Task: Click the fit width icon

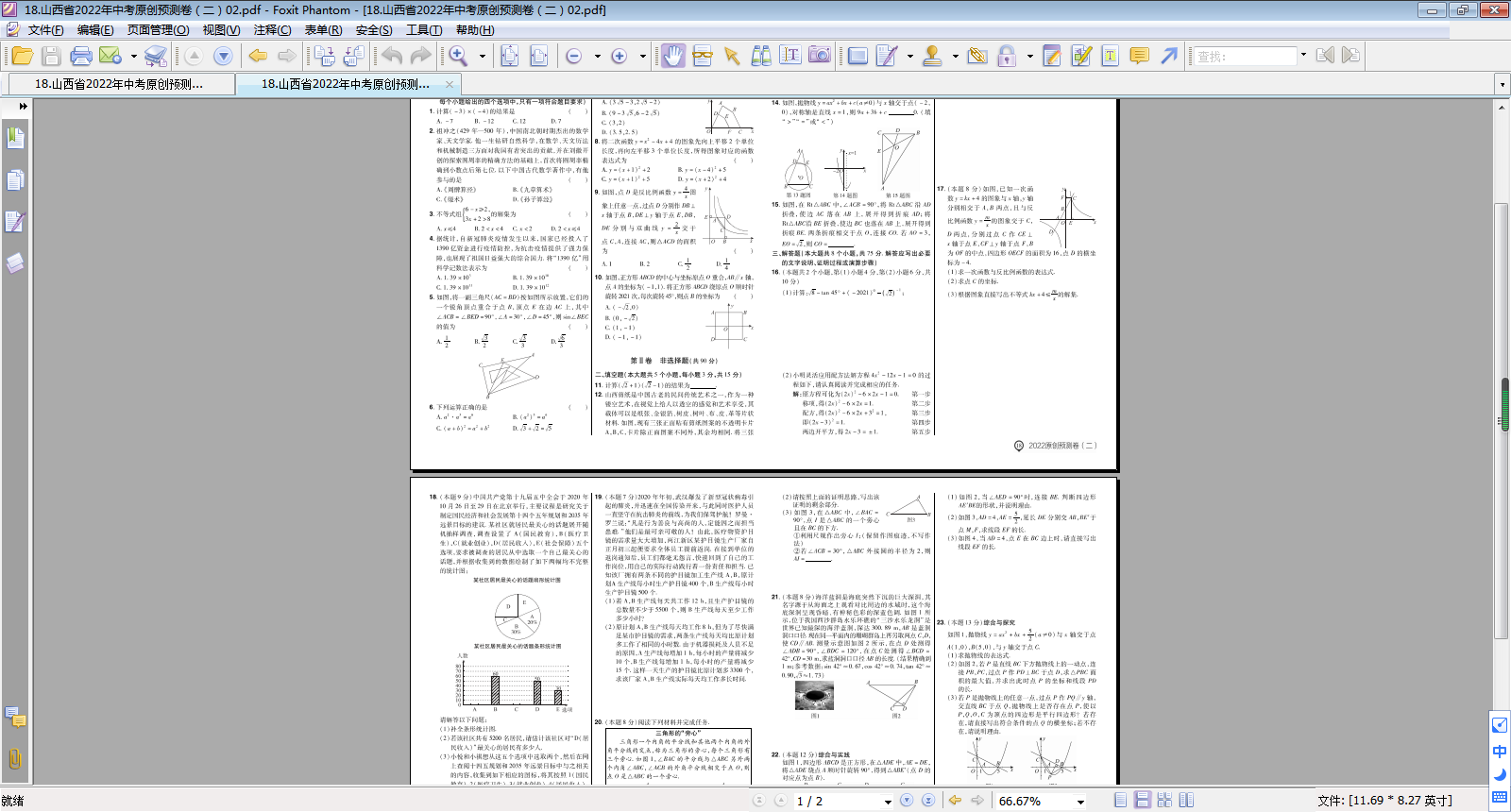Action: coord(539,56)
